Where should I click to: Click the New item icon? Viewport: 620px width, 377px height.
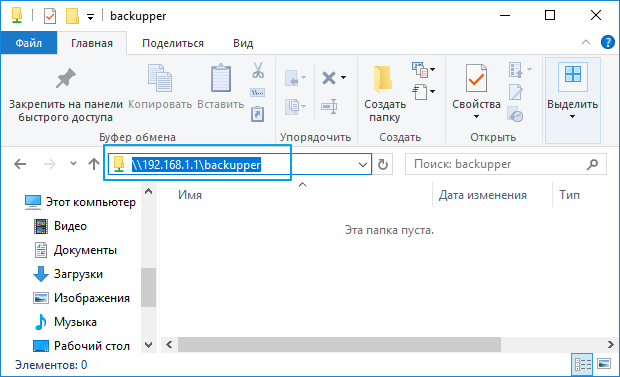[x=420, y=70]
